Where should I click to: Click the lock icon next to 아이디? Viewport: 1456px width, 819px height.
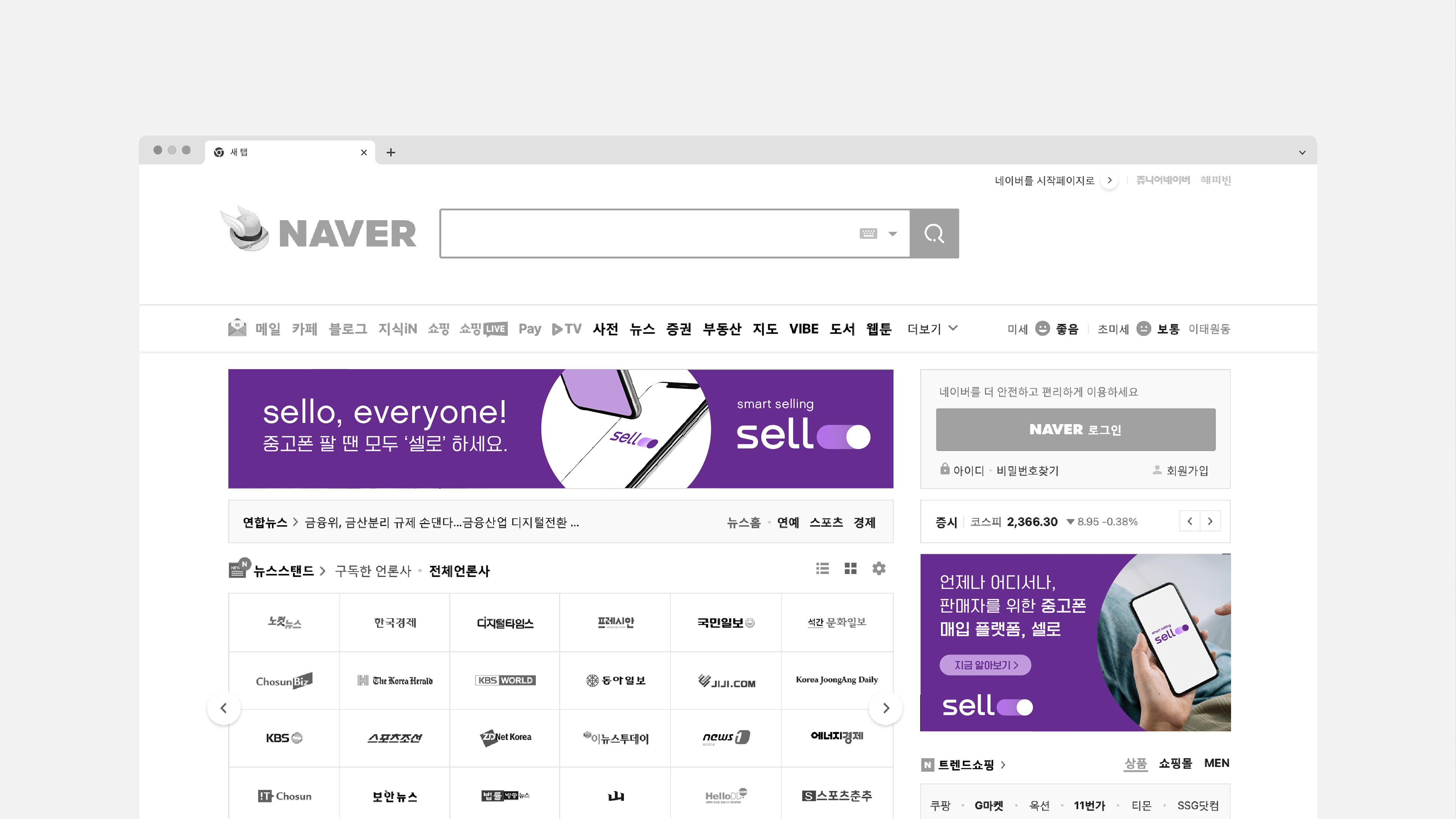[x=945, y=469]
